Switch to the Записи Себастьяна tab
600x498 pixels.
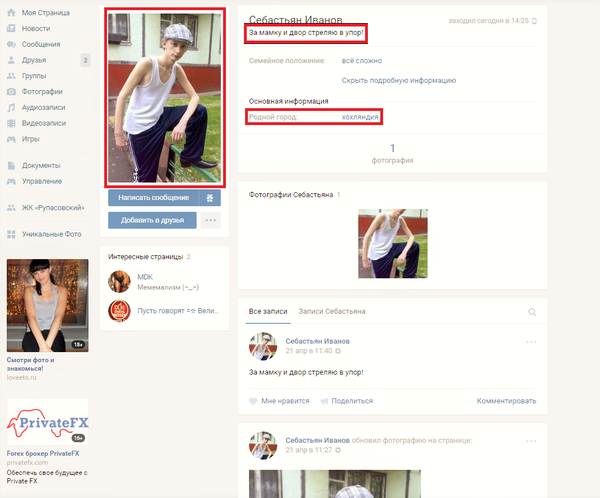pos(332,312)
